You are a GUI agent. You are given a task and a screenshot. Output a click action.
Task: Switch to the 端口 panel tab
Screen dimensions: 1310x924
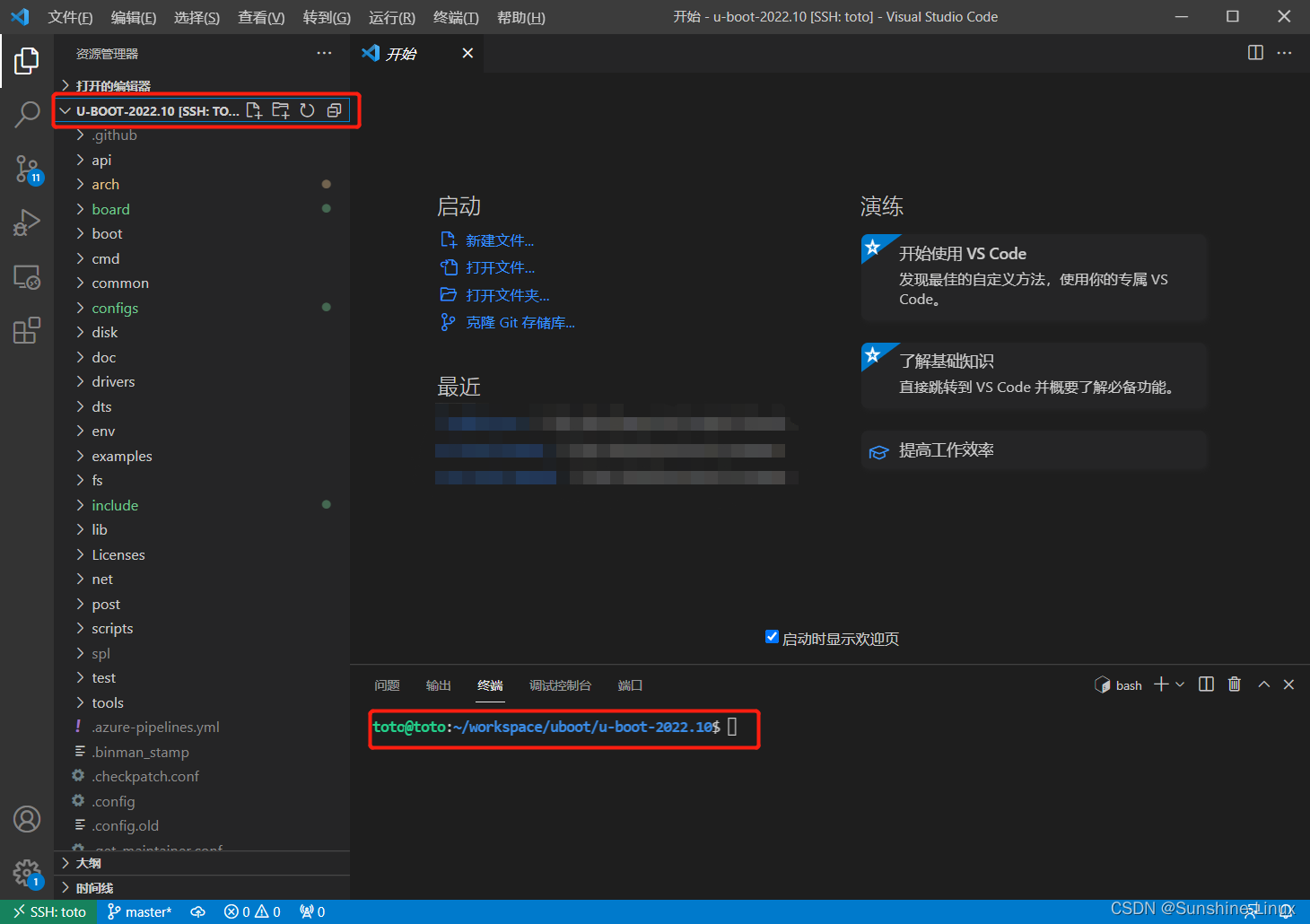[630, 685]
